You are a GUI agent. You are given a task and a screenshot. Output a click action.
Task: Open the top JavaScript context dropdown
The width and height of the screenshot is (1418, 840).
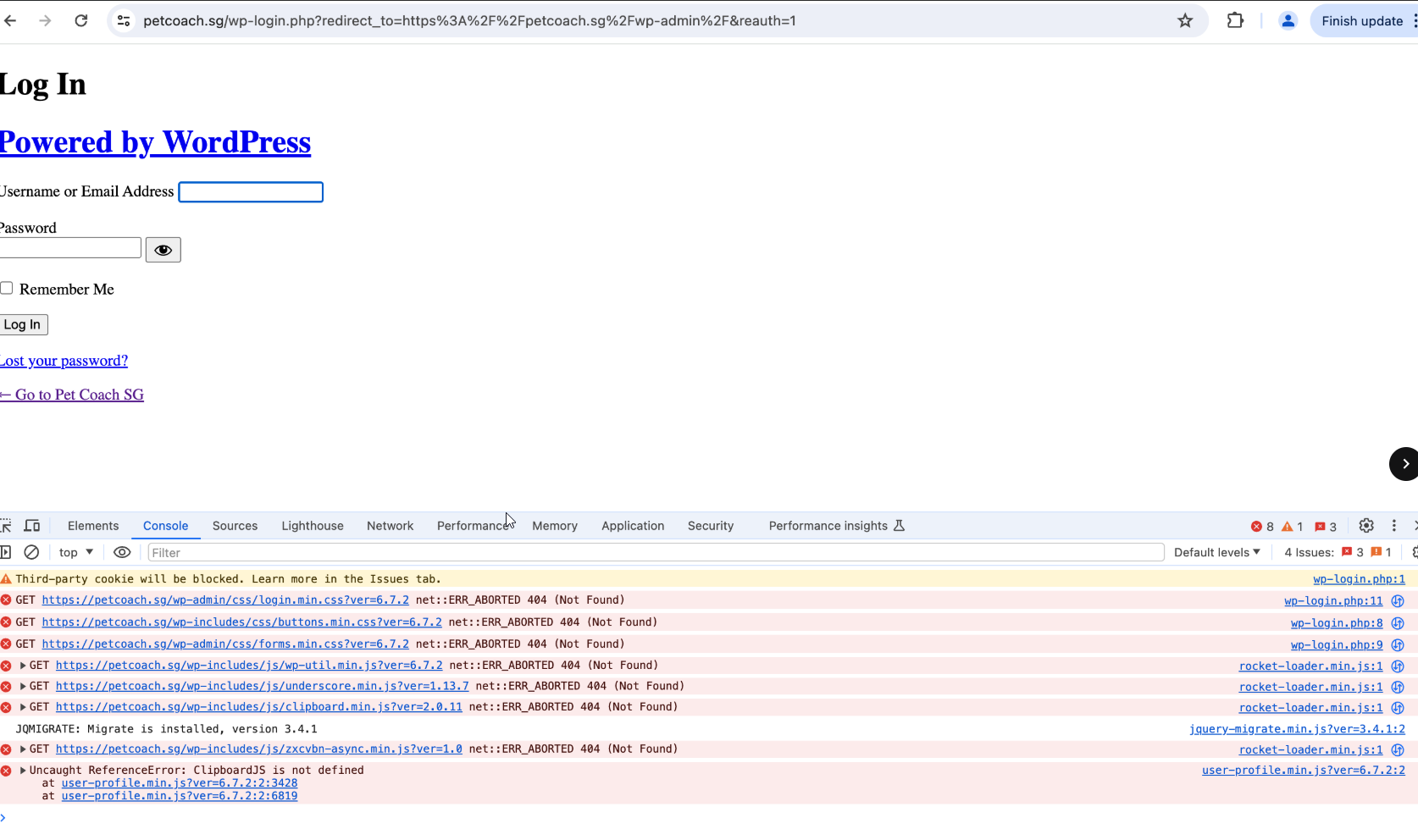coord(76,552)
